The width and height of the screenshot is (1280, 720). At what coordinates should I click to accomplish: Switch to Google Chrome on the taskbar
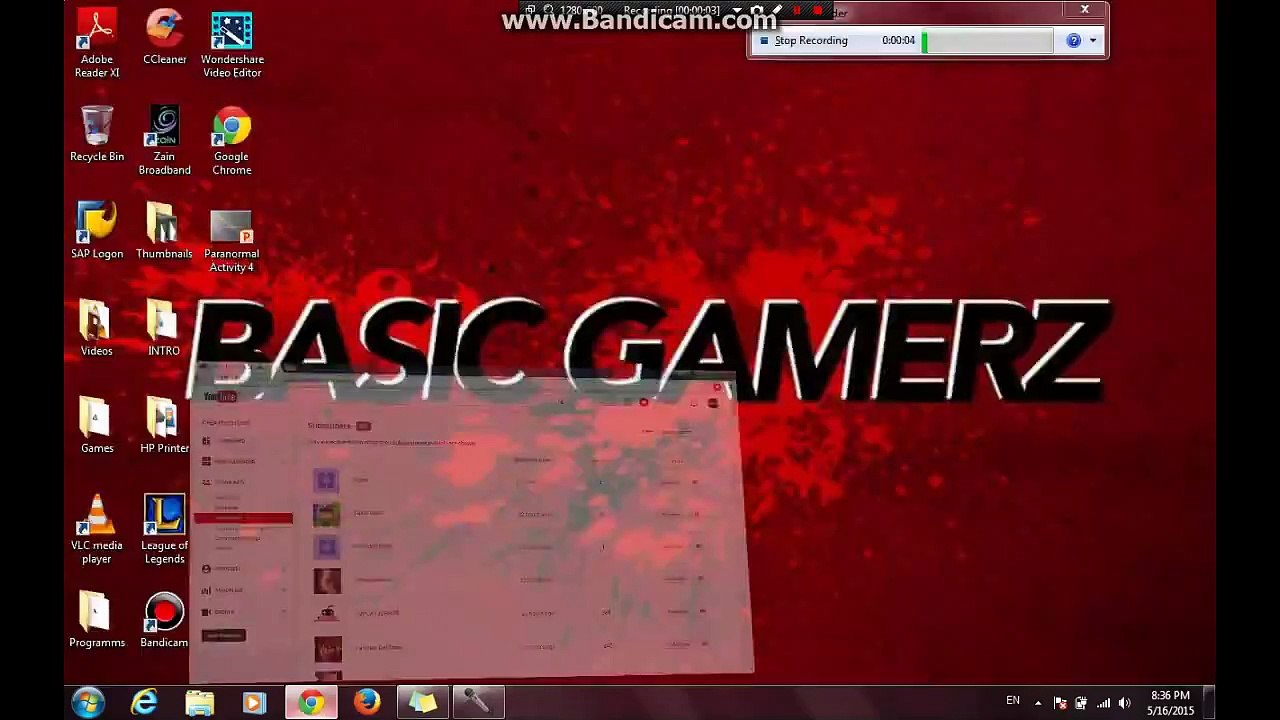(x=311, y=703)
